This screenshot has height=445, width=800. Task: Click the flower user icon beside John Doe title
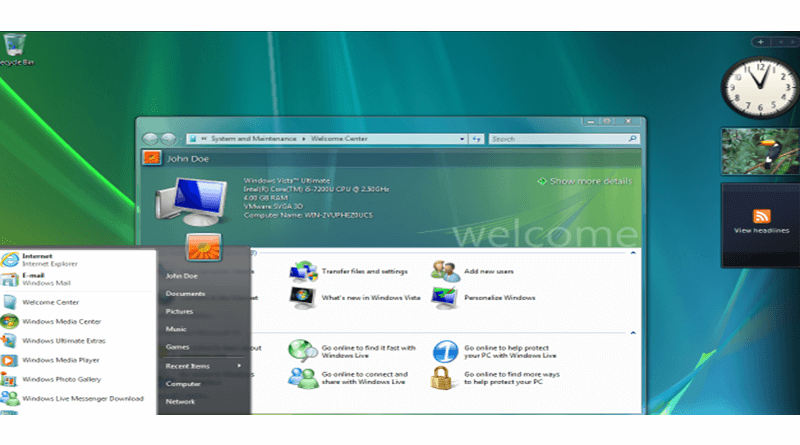point(152,158)
